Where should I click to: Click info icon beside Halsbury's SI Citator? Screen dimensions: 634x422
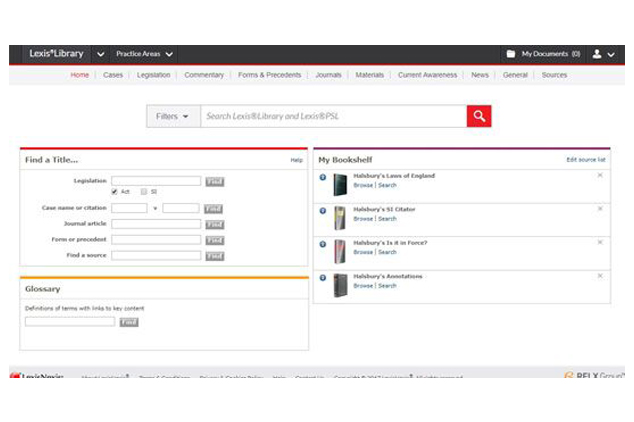coord(323,211)
